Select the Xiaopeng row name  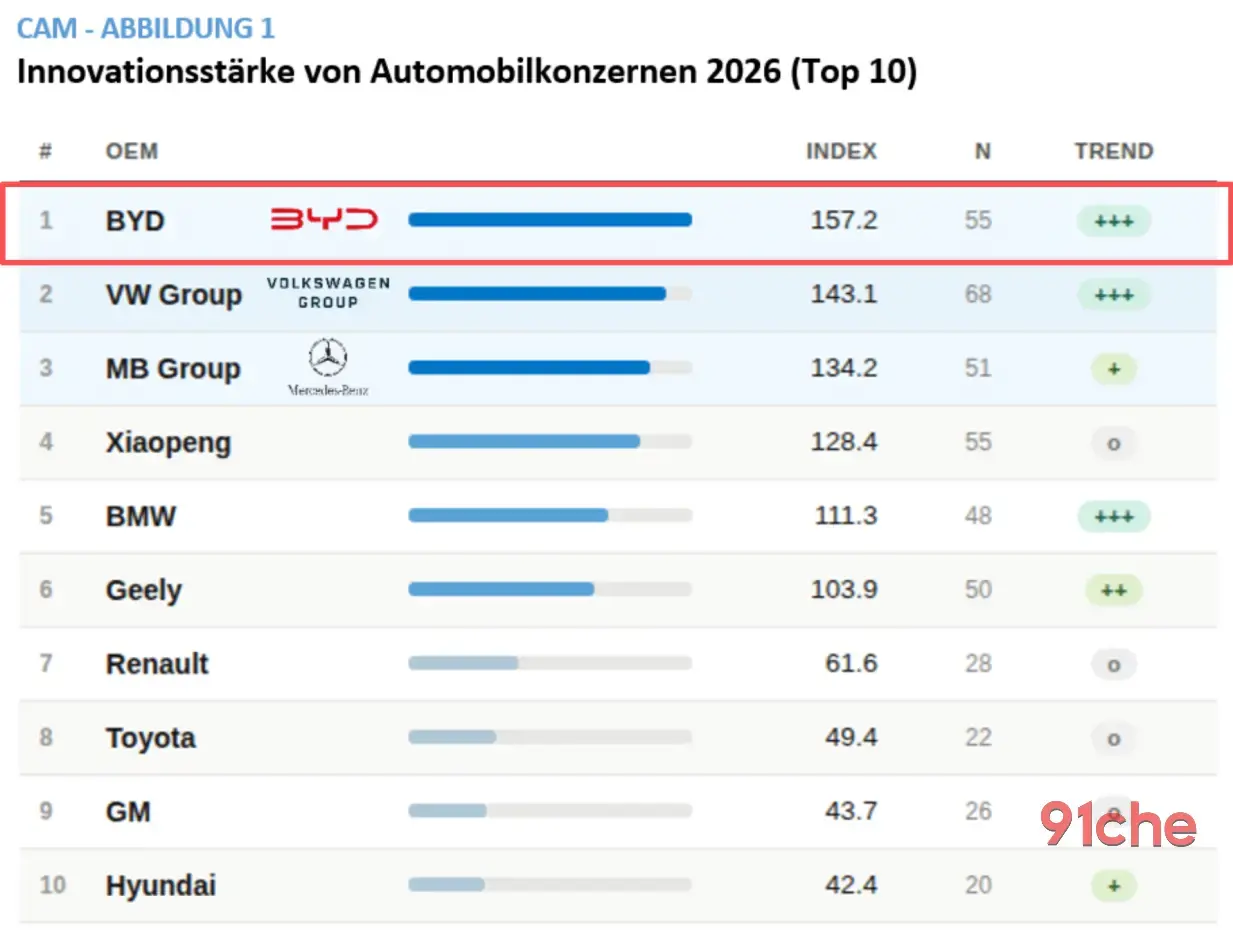pyautogui.click(x=168, y=442)
